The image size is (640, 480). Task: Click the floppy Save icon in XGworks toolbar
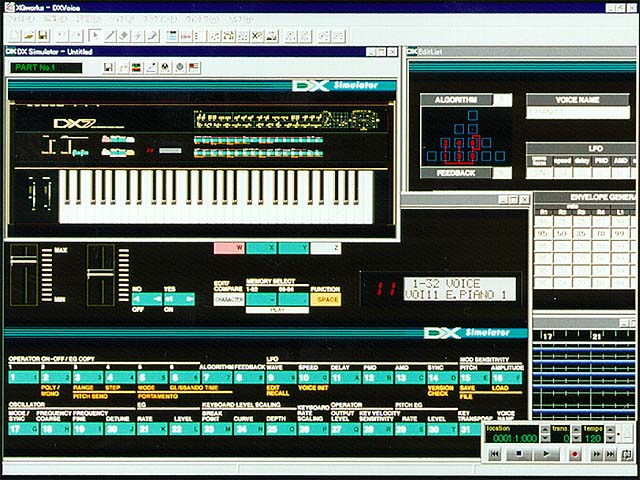(x=43, y=36)
